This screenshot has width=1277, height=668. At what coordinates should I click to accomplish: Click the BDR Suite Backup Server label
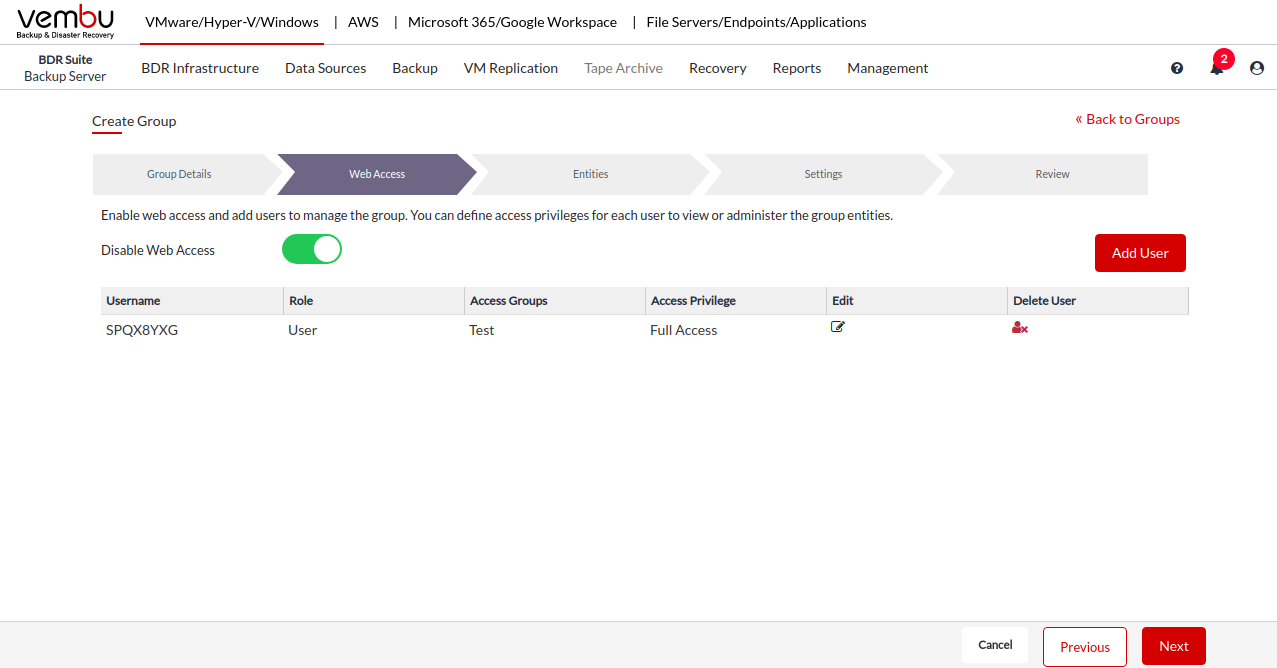pyautogui.click(x=65, y=68)
